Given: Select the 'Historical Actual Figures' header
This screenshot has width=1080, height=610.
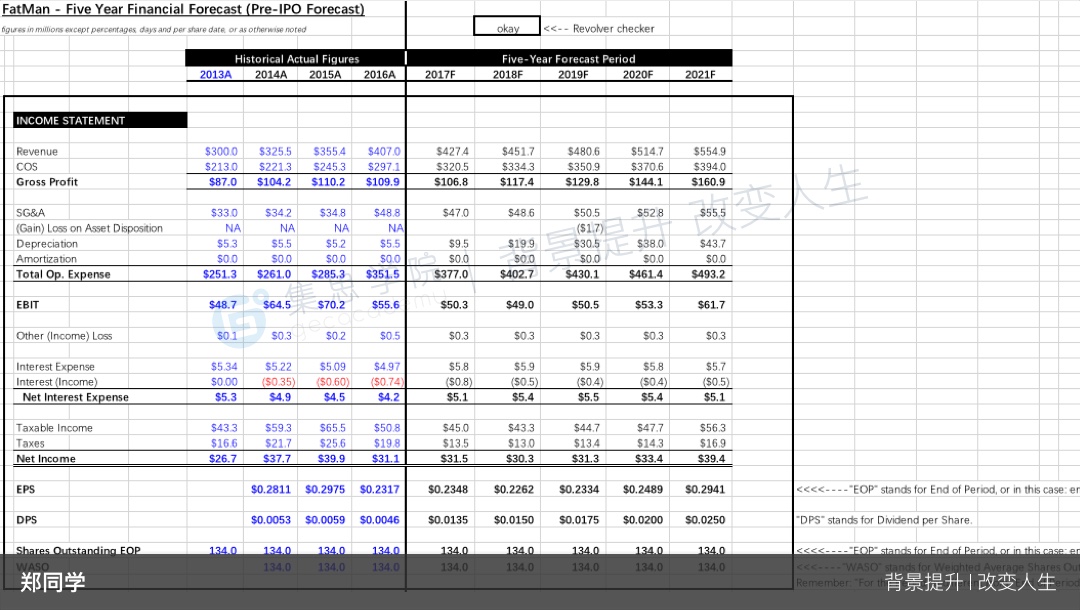Looking at the screenshot, I should pyautogui.click(x=296, y=59).
